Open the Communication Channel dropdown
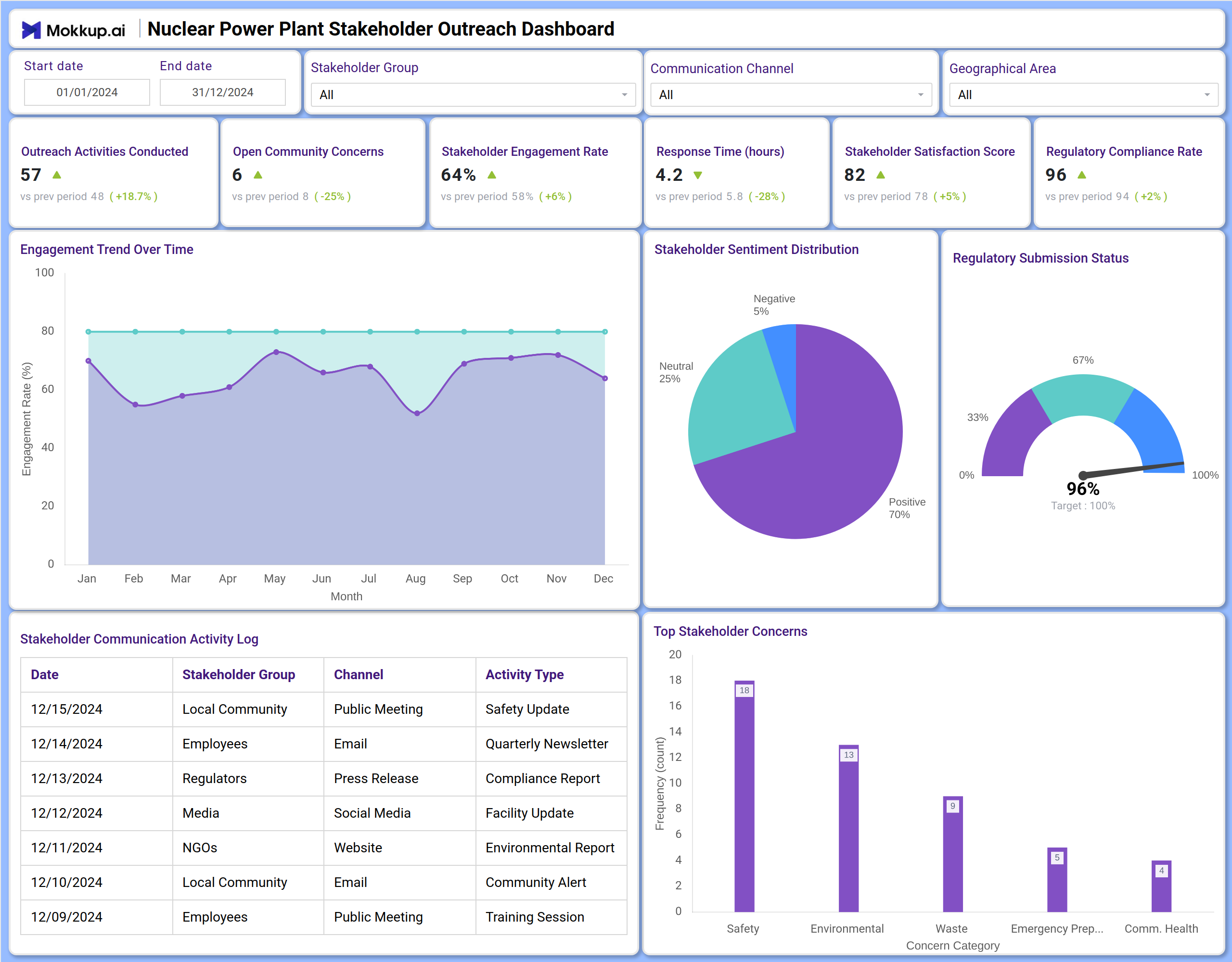The image size is (1232, 962). coord(791,95)
